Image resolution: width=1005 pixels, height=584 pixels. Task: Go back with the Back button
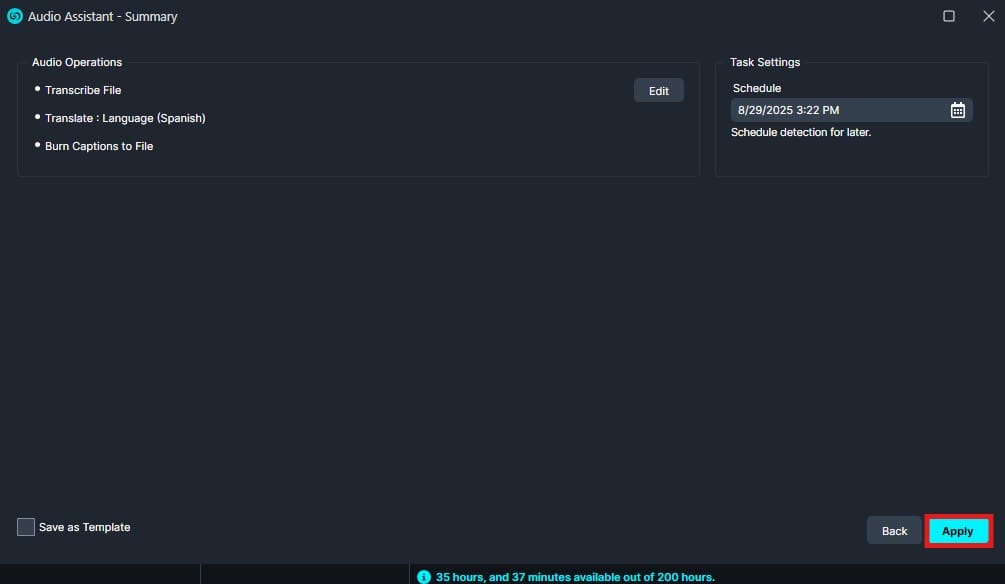pyautogui.click(x=894, y=531)
